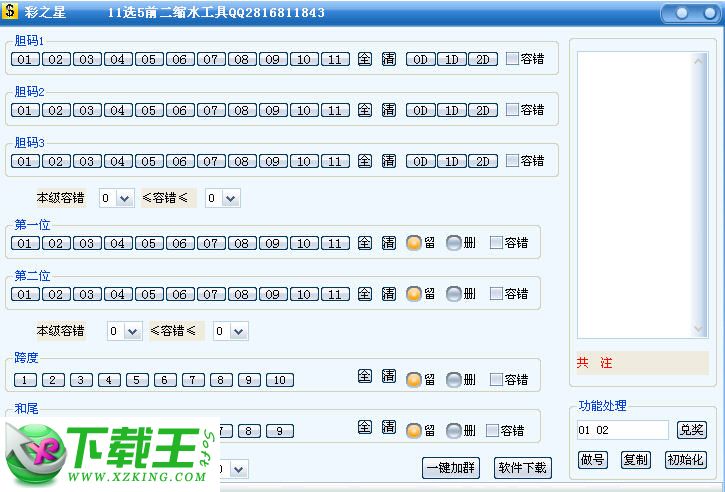Screen dimensions: 725x492
Task: Select number 07 in 胆码3 row
Action: pos(211,161)
